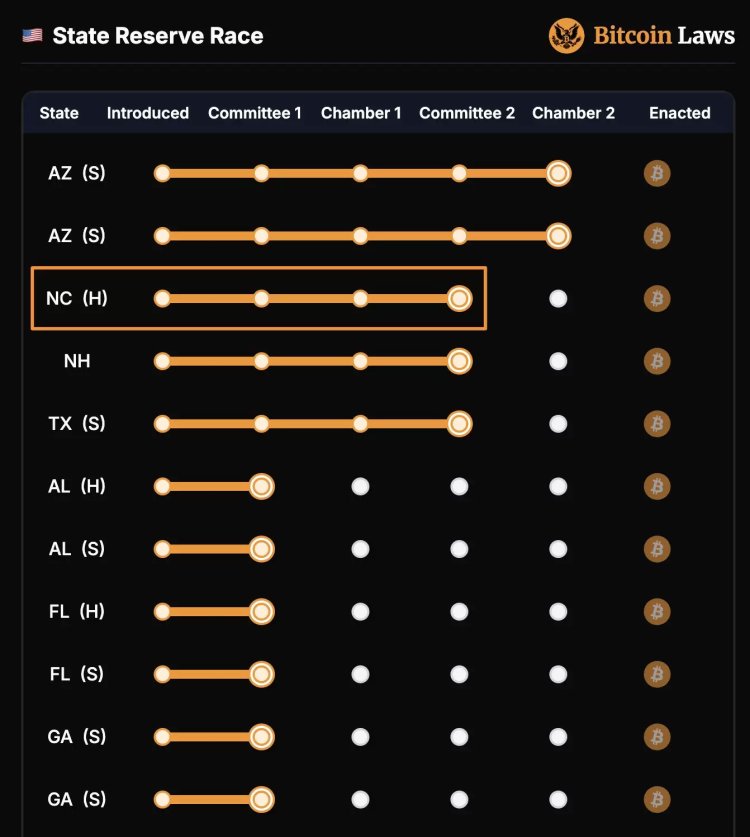Select the Committee 1 column header
Screen dimensions: 750x837
pyautogui.click(x=255, y=113)
